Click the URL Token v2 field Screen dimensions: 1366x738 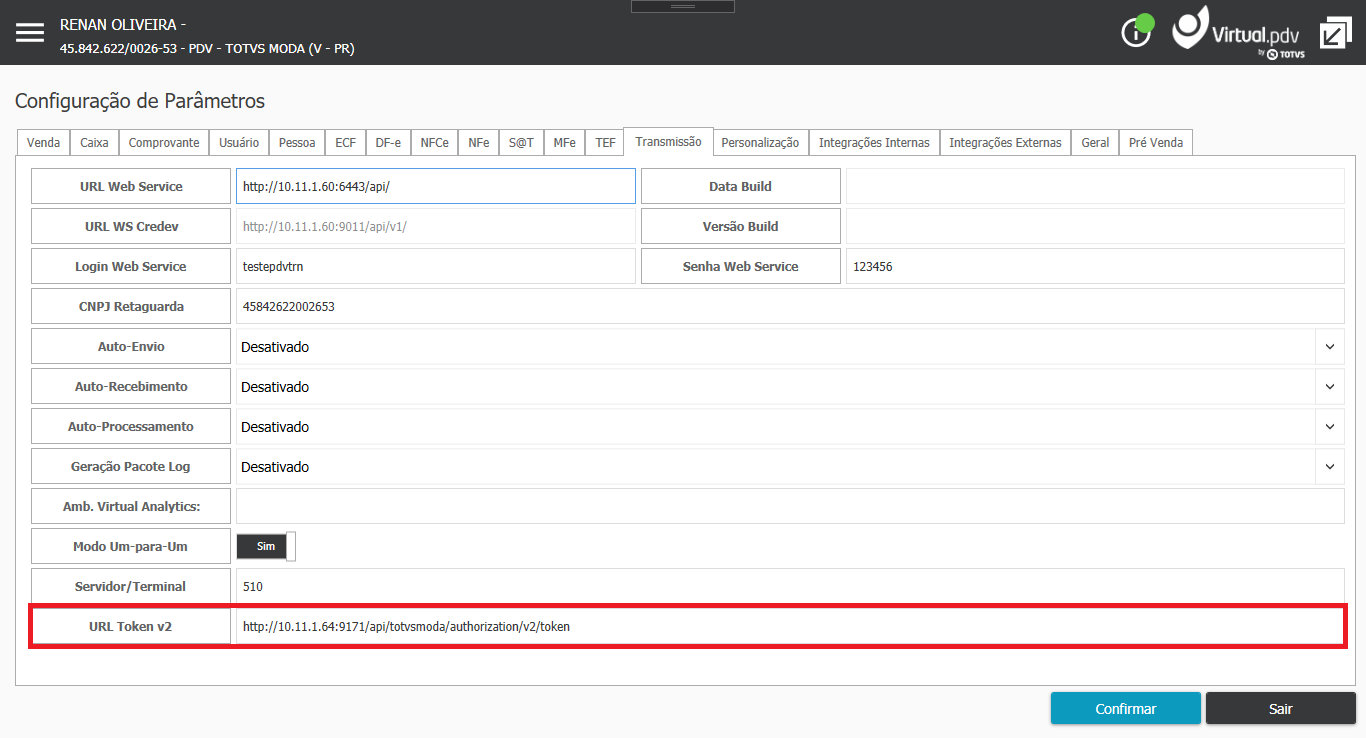790,626
